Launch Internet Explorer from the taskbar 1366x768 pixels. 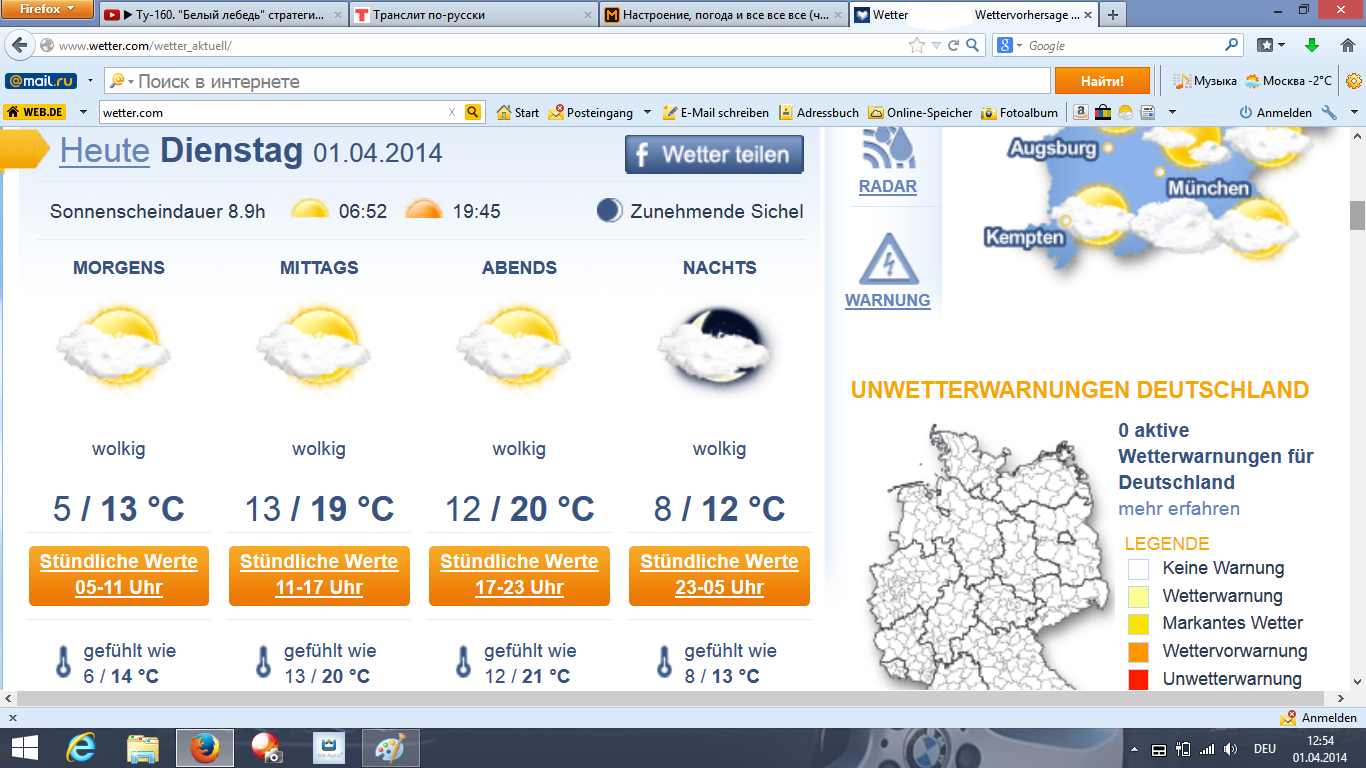pos(81,747)
